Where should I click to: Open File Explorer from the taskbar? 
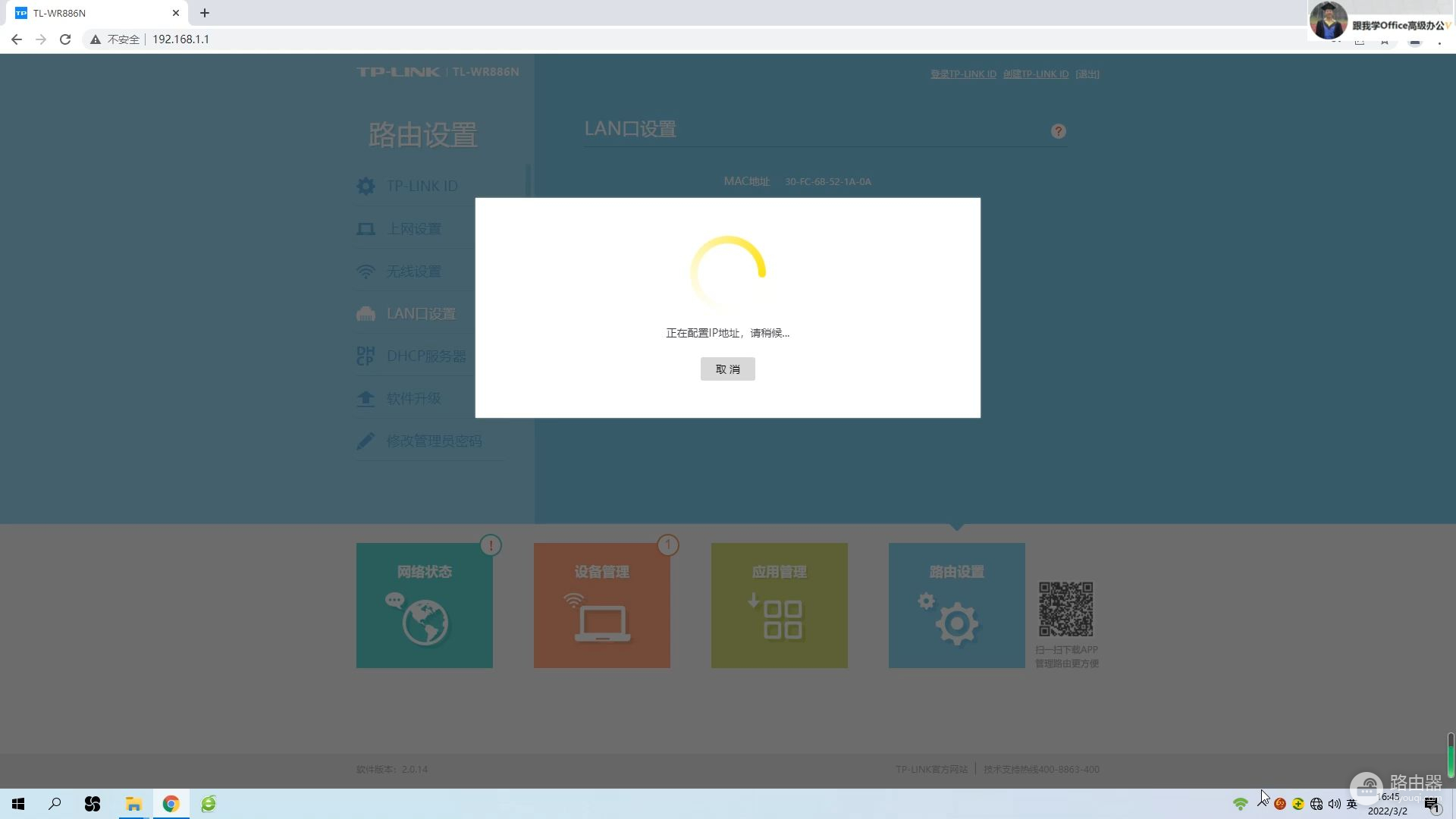[x=133, y=804]
